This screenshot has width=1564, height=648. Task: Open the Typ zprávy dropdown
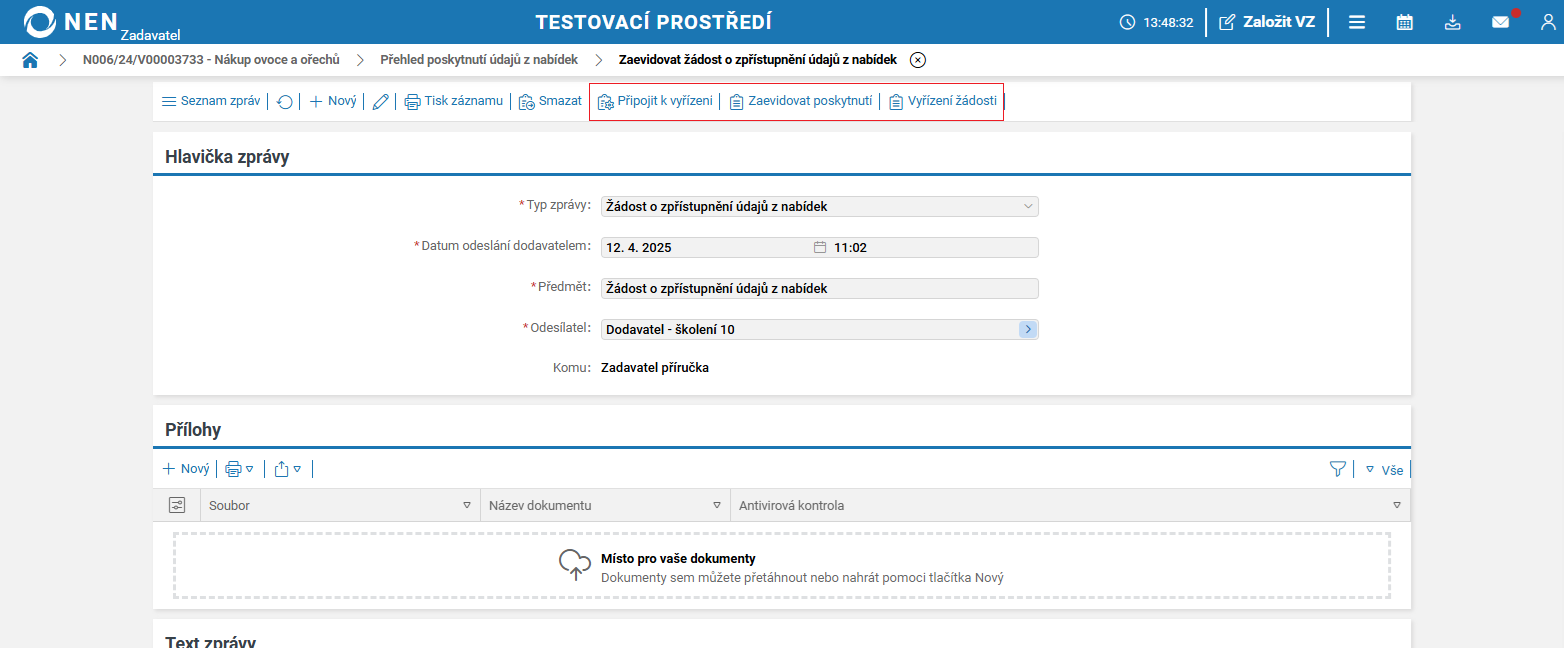coord(1027,206)
